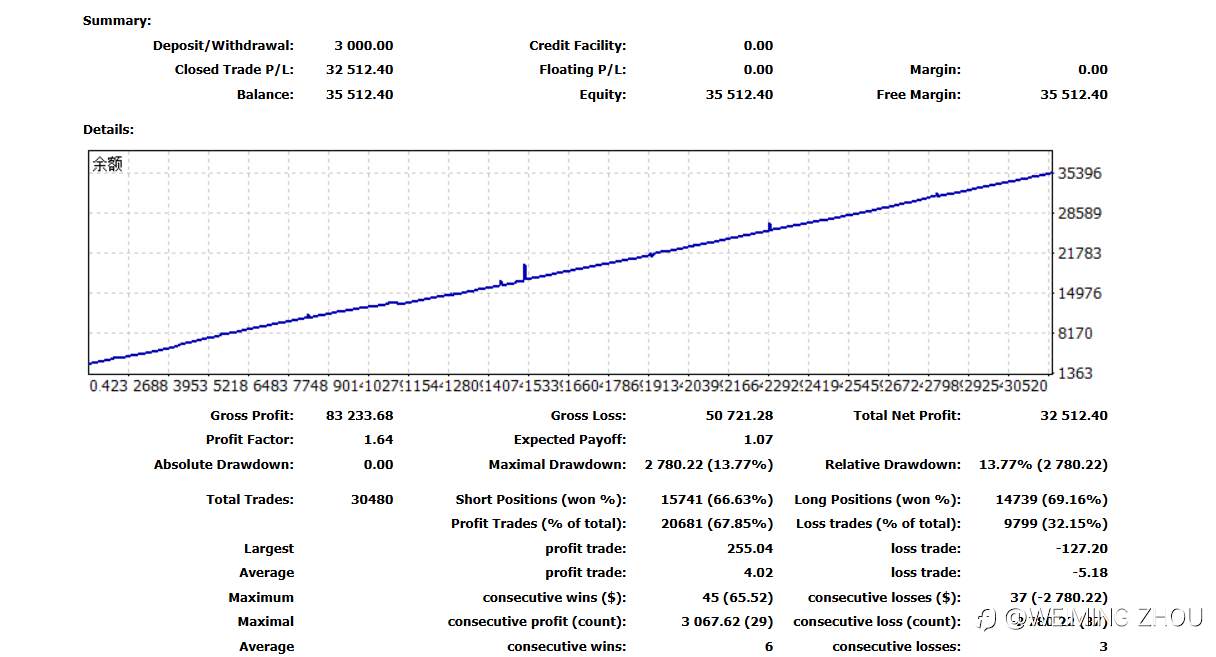This screenshot has height=657, width=1216.
Task: Click the 7748 x-axis trade label
Action: 312,385
